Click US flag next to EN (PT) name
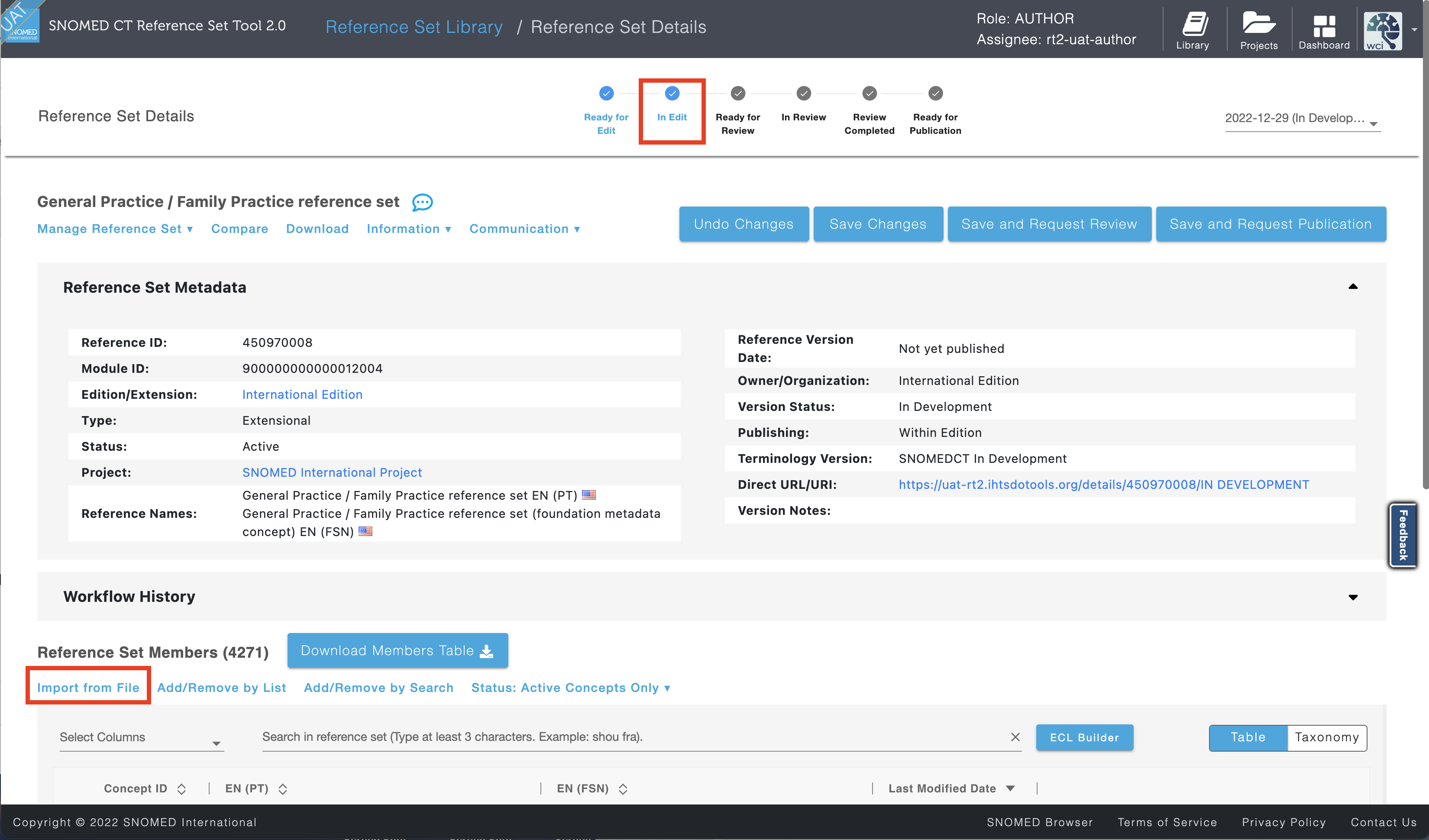Image resolution: width=1429 pixels, height=840 pixels. coord(588,494)
